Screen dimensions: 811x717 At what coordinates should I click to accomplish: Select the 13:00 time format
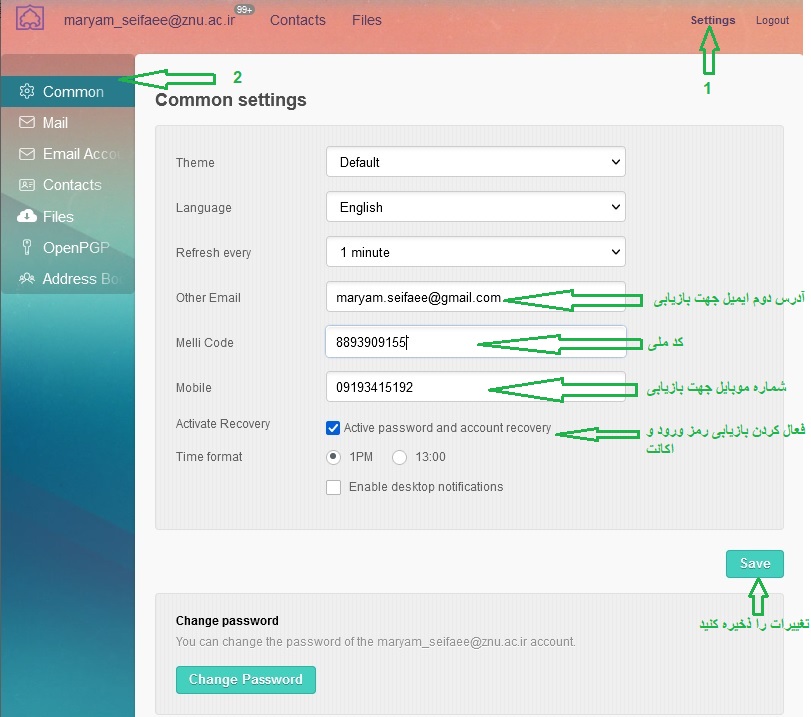(x=399, y=457)
